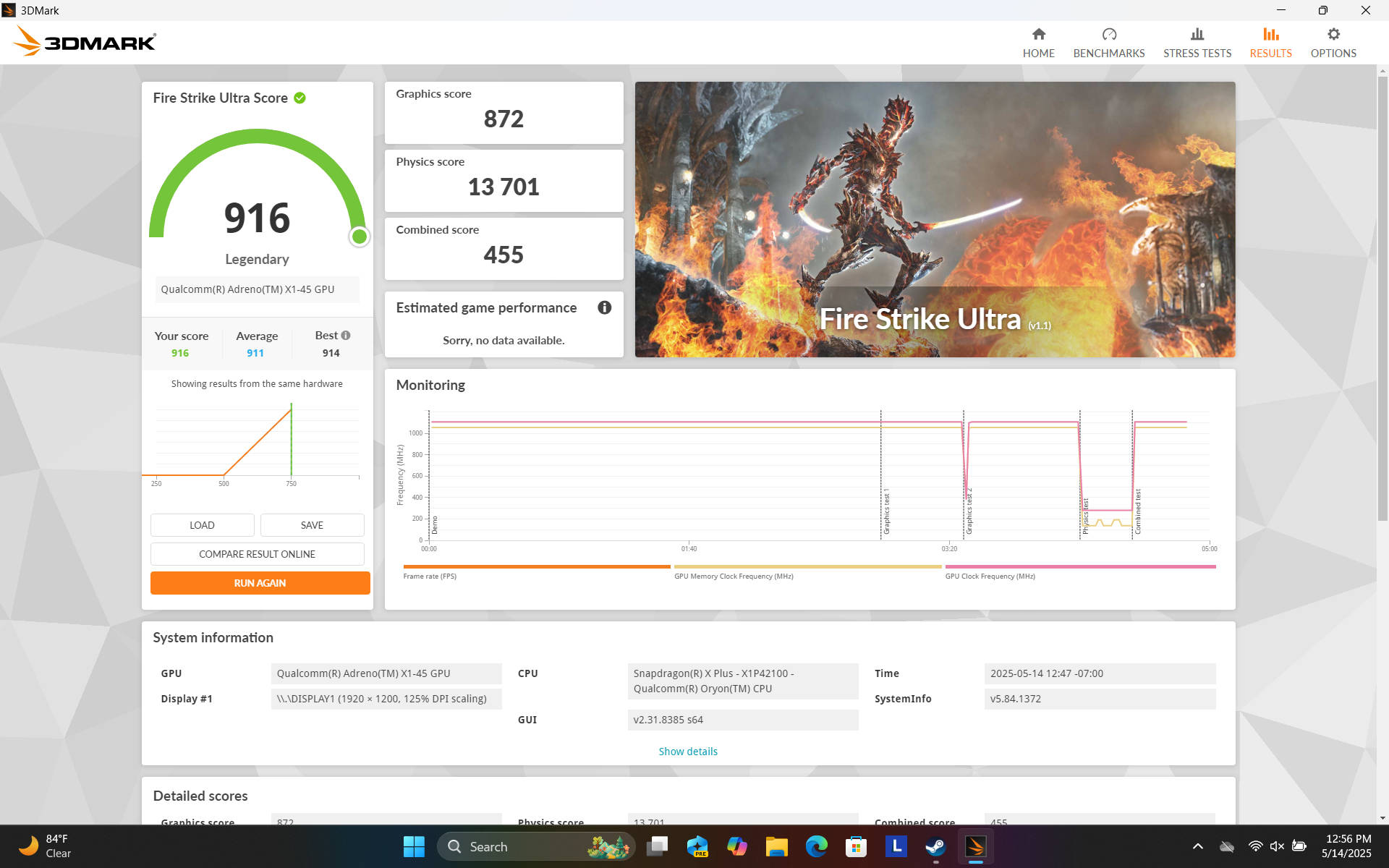This screenshot has width=1389, height=868.
Task: Open the Home tab icon
Action: [1038, 35]
